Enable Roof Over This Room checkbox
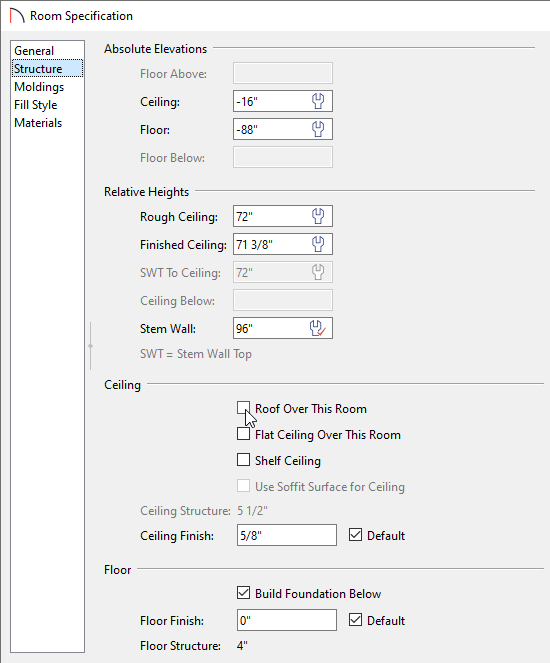Image resolution: width=550 pixels, height=663 pixels. pos(244,408)
